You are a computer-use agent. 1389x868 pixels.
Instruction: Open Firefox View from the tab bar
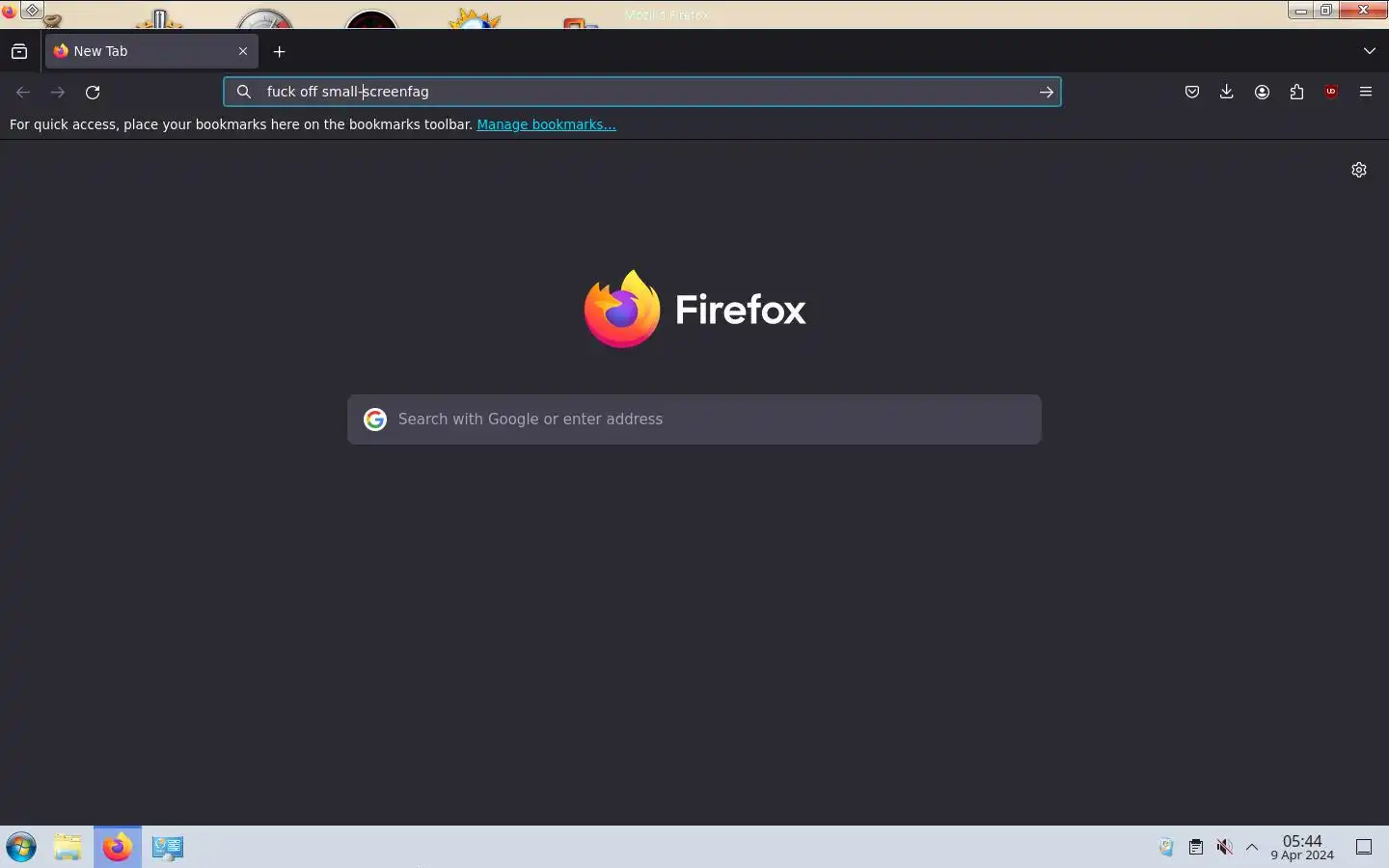pos(19,51)
